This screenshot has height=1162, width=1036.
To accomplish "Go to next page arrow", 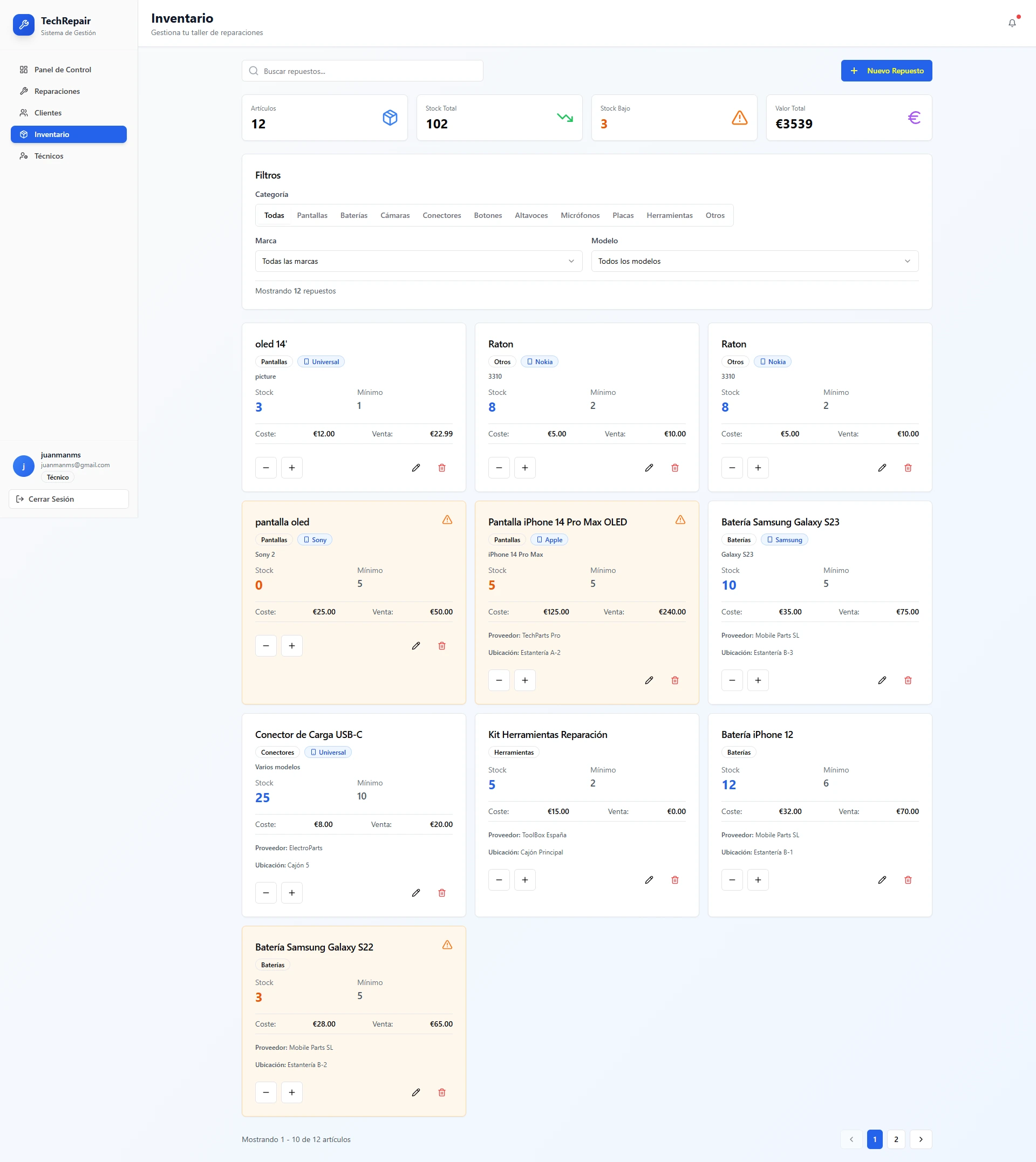I will [921, 1139].
